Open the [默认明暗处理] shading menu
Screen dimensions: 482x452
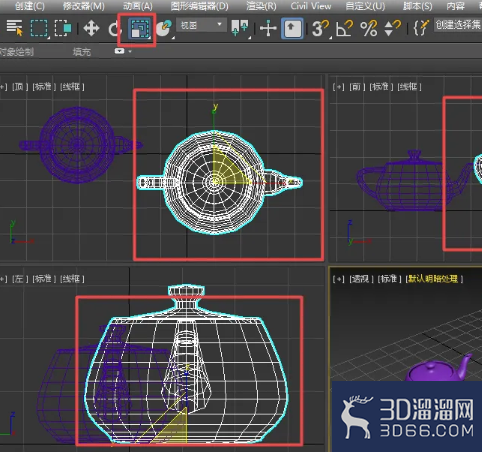pyautogui.click(x=434, y=279)
